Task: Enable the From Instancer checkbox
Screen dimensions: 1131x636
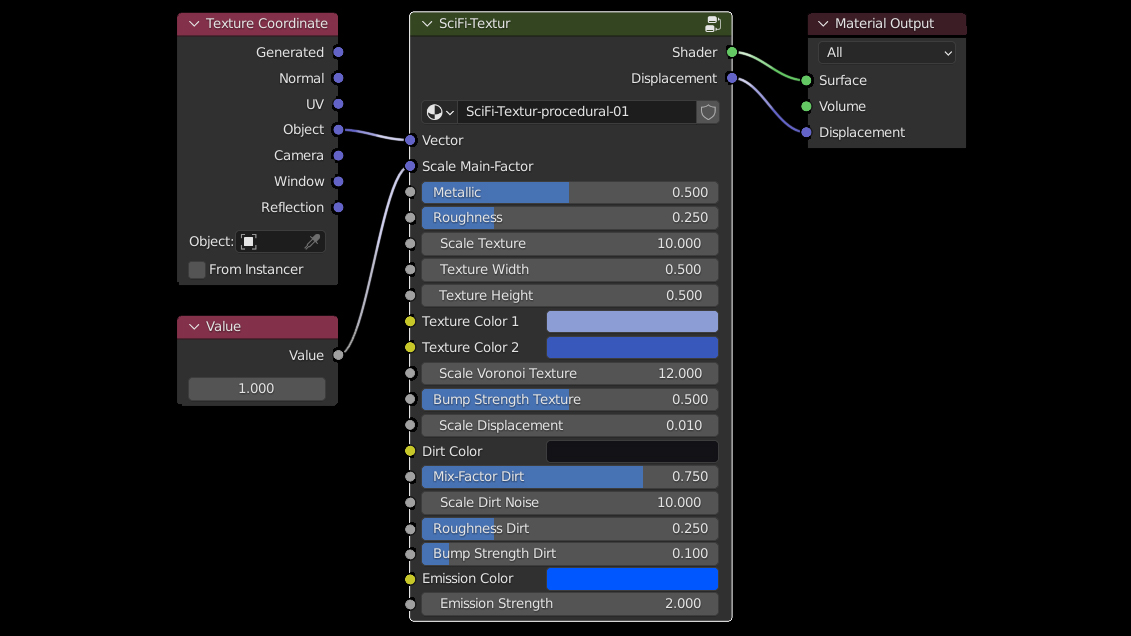Action: (197, 270)
